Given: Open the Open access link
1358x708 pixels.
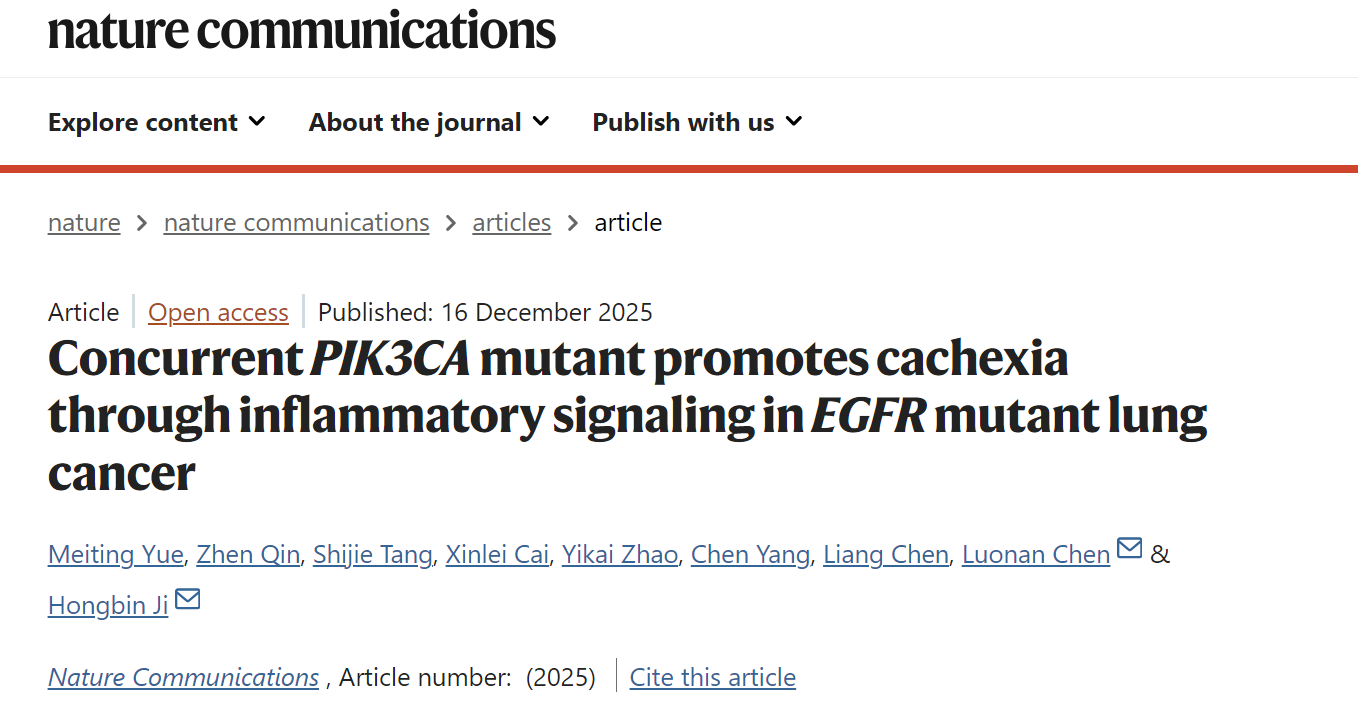Looking at the screenshot, I should tap(218, 312).
